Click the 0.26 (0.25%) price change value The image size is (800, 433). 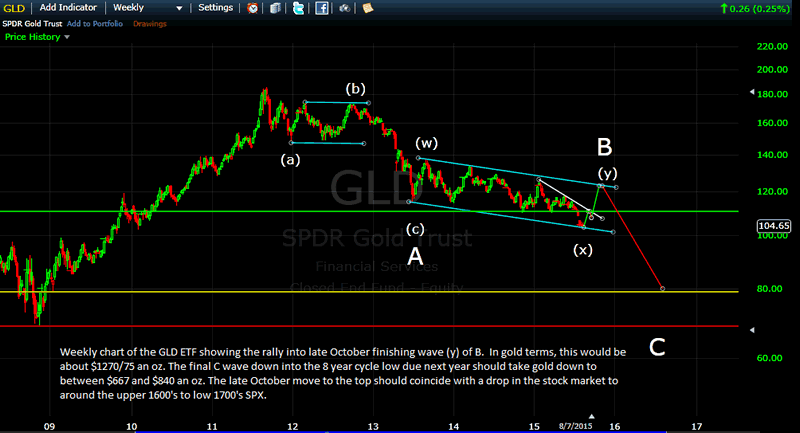755,8
